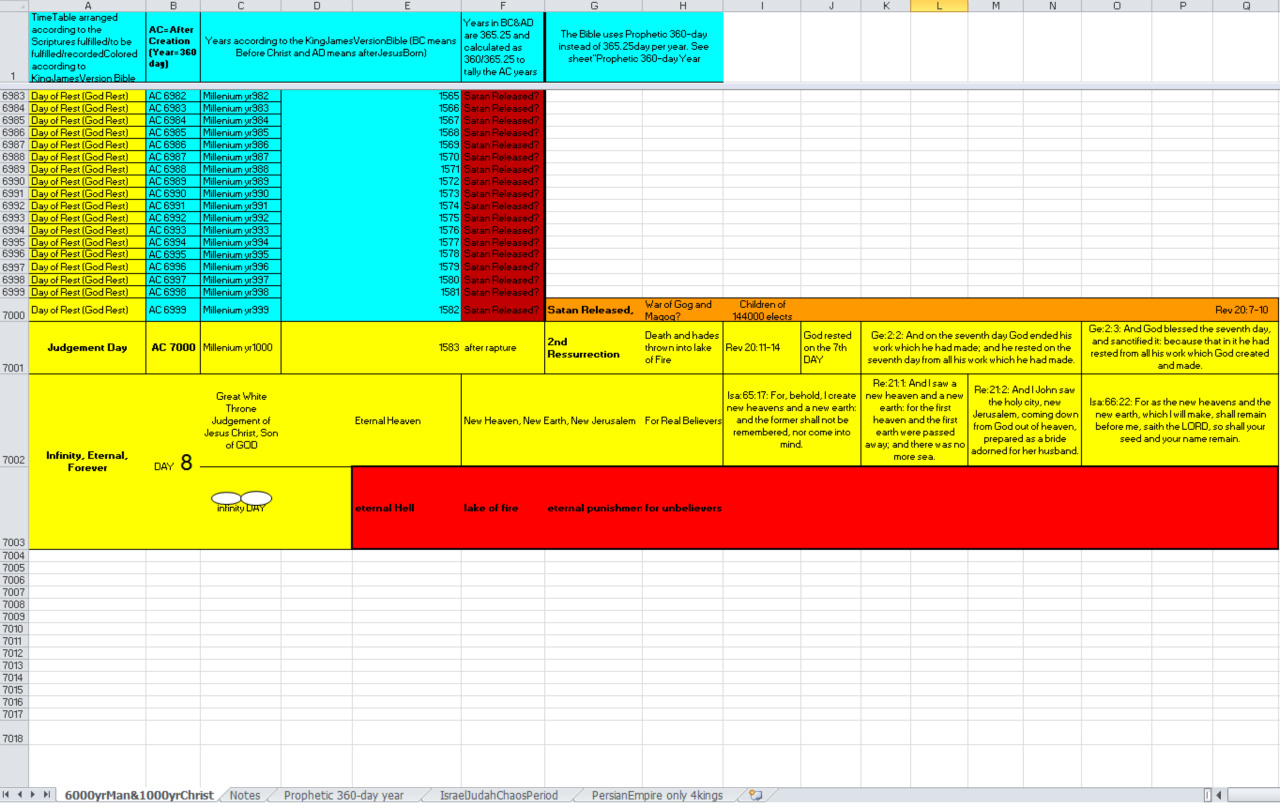Click the 'Infinity, Eternal, Forever' cell

pos(87,461)
